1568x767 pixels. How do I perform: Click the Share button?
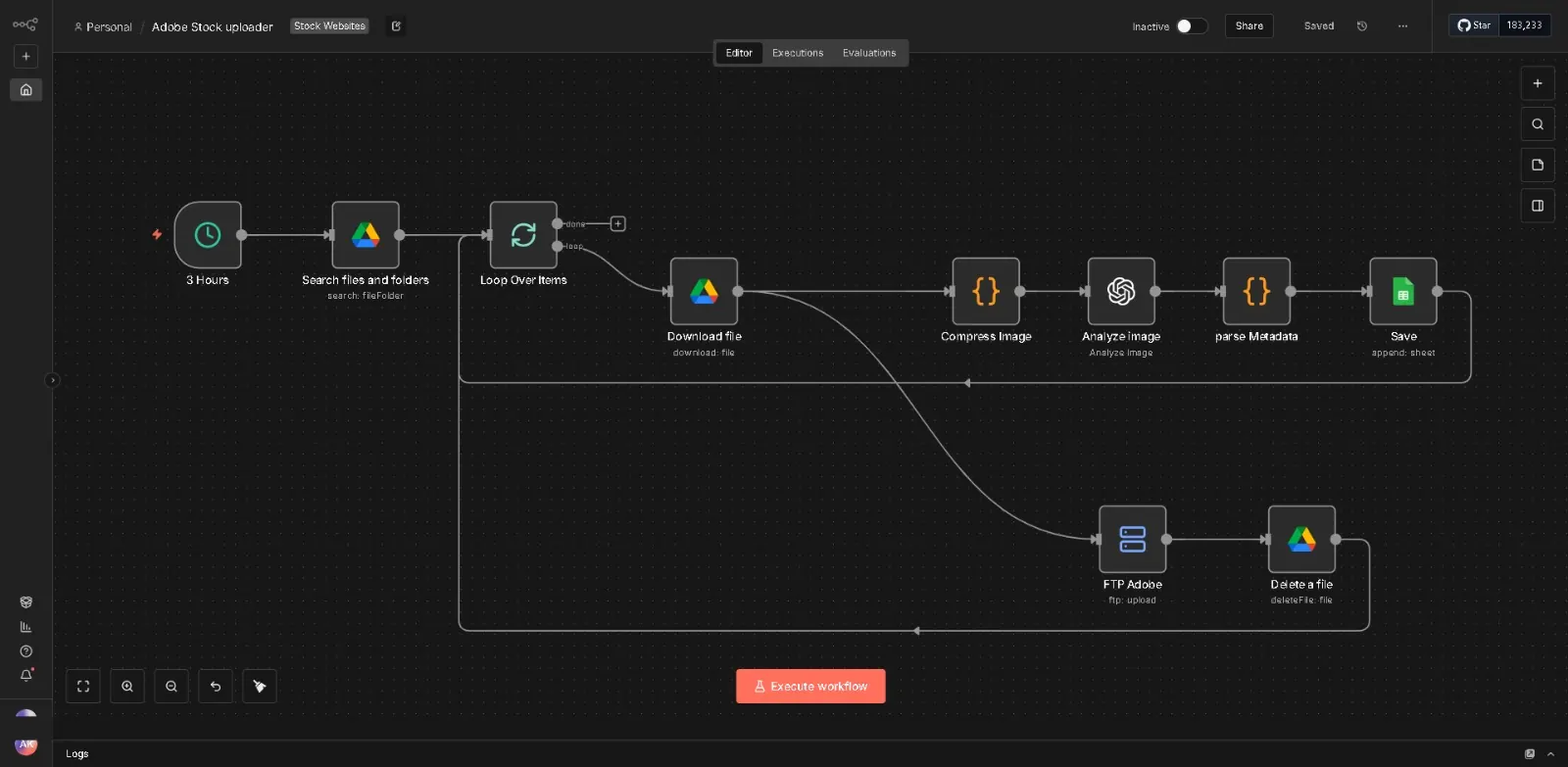click(1249, 26)
